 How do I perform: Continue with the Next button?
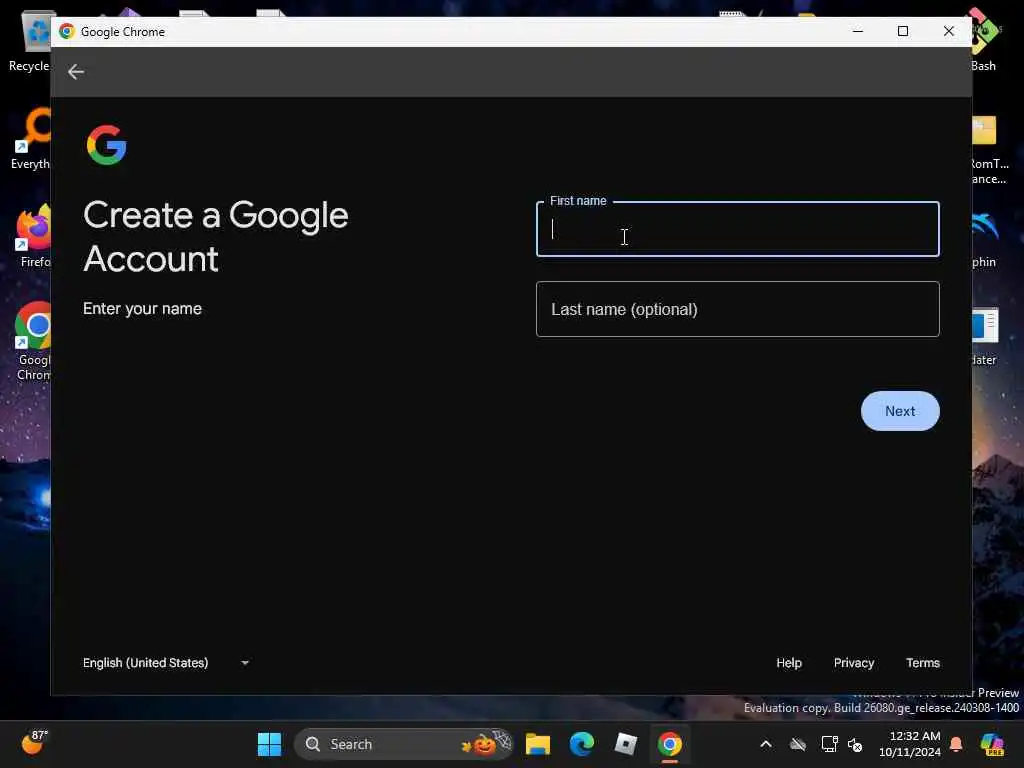900,411
